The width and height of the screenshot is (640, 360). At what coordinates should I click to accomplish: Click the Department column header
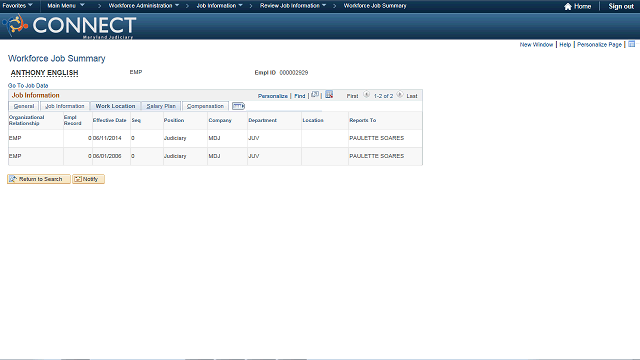[262, 120]
